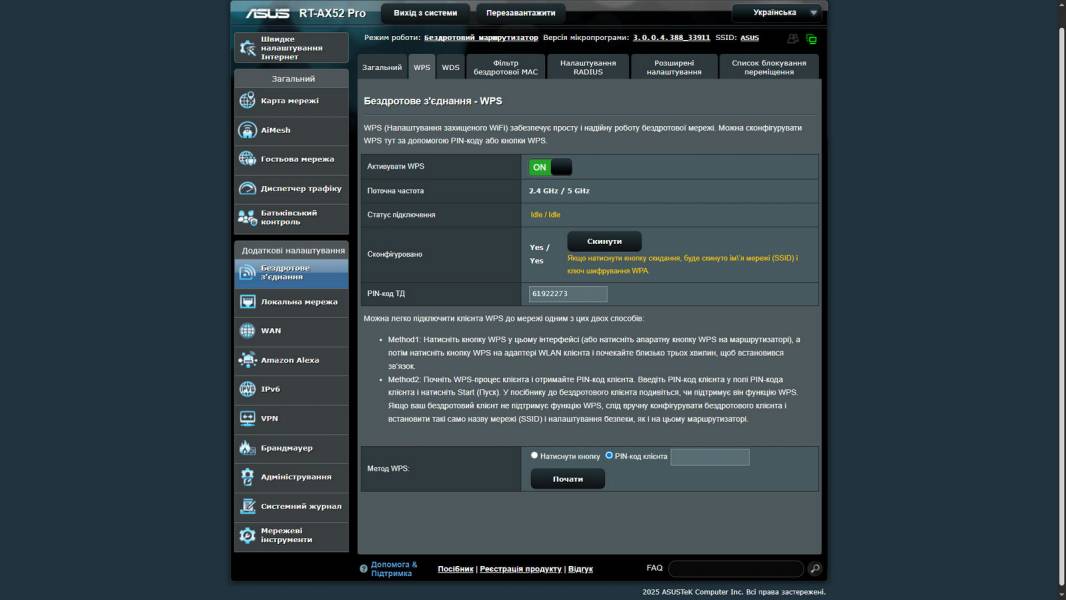Open AiMesh from the sidebar icon

(247, 130)
